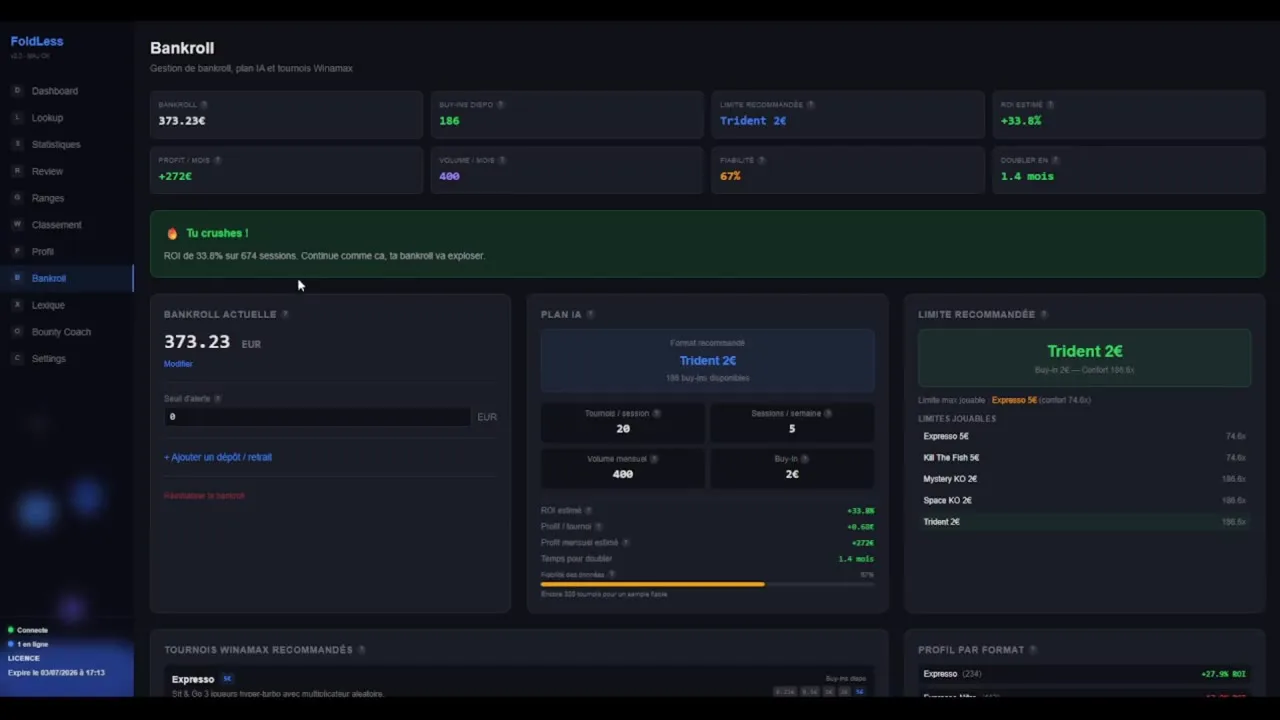Open help icon beside top BANKROLL stat
Viewport: 1280px width, 720px height.
204,105
